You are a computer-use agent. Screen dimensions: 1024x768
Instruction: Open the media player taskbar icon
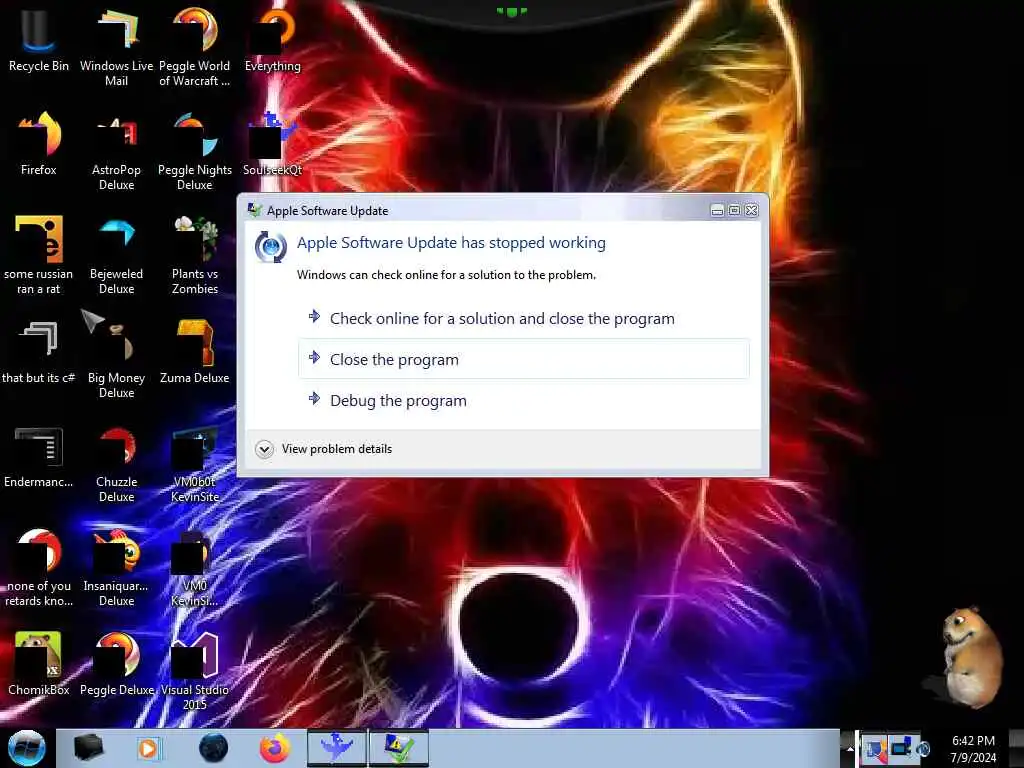click(x=148, y=748)
